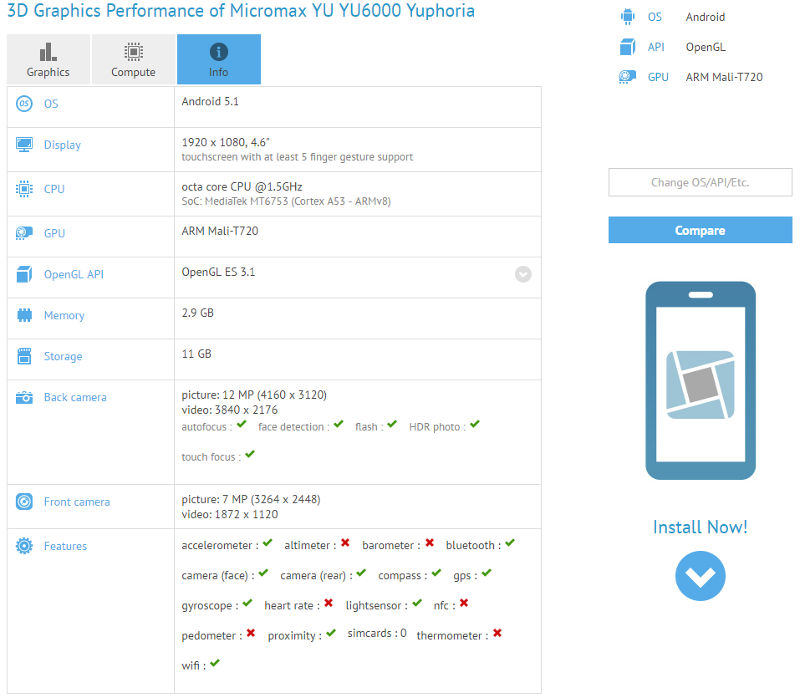800x698 pixels.
Task: Click the Storage disk icon
Action: (x=24, y=356)
